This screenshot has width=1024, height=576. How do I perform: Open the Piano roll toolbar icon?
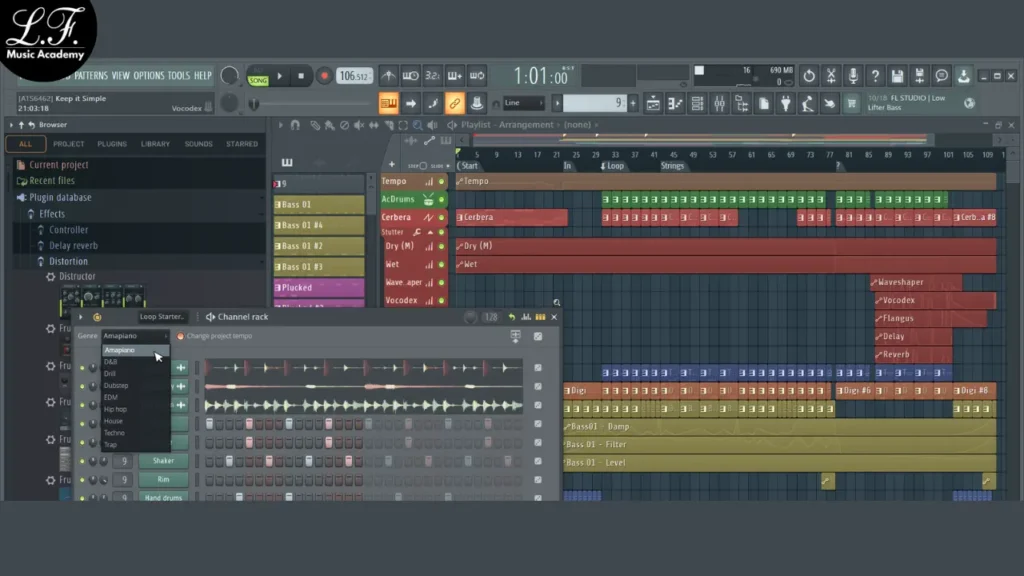click(x=675, y=103)
